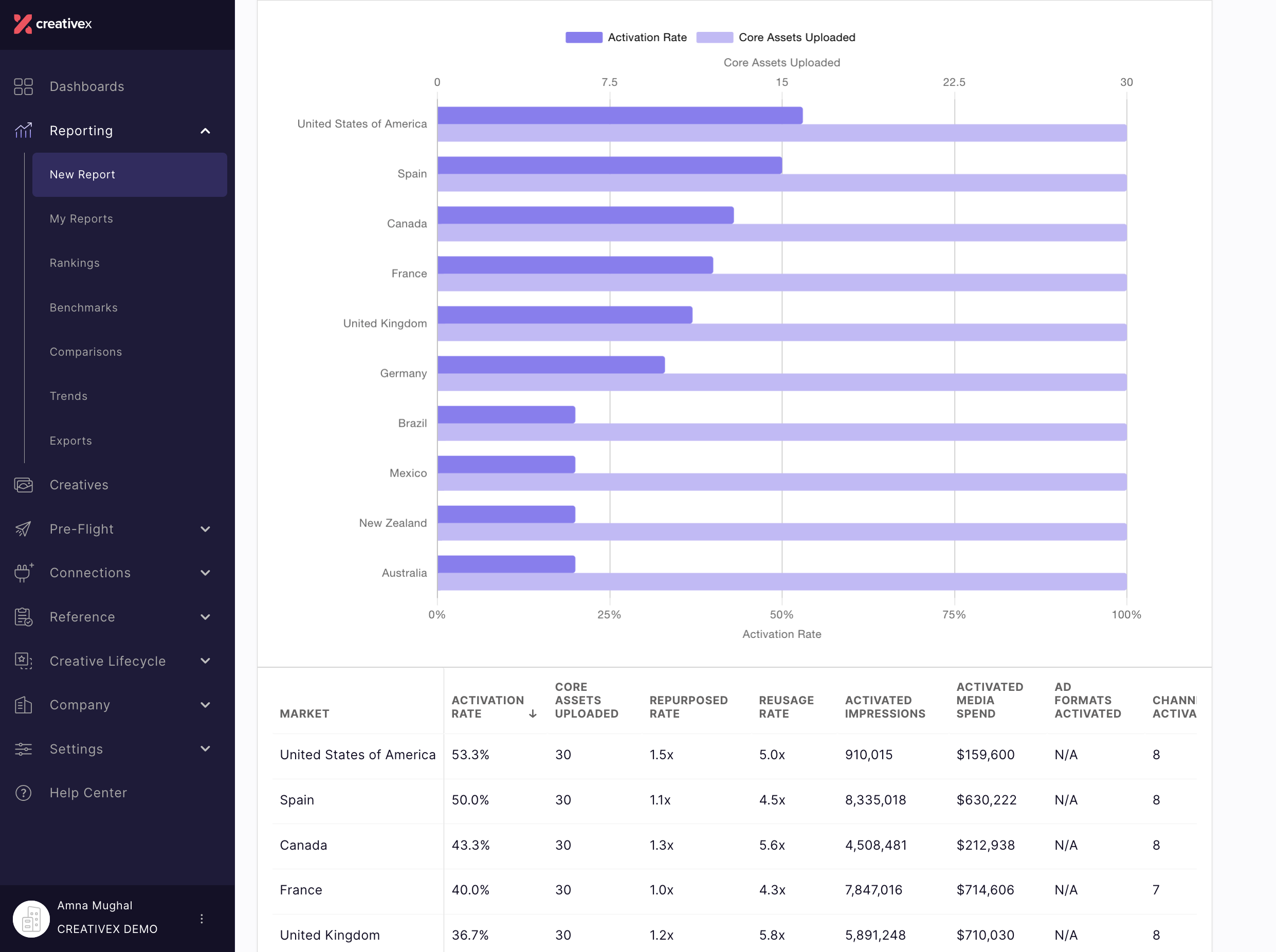Click the Pre-Flight paper plane icon
This screenshot has width=1276, height=952.
point(23,529)
